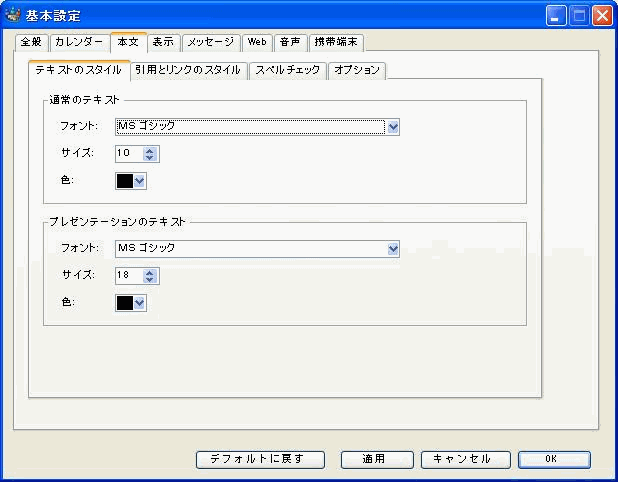Click the プレゼンテーション size field showing 18

(x=129, y=276)
